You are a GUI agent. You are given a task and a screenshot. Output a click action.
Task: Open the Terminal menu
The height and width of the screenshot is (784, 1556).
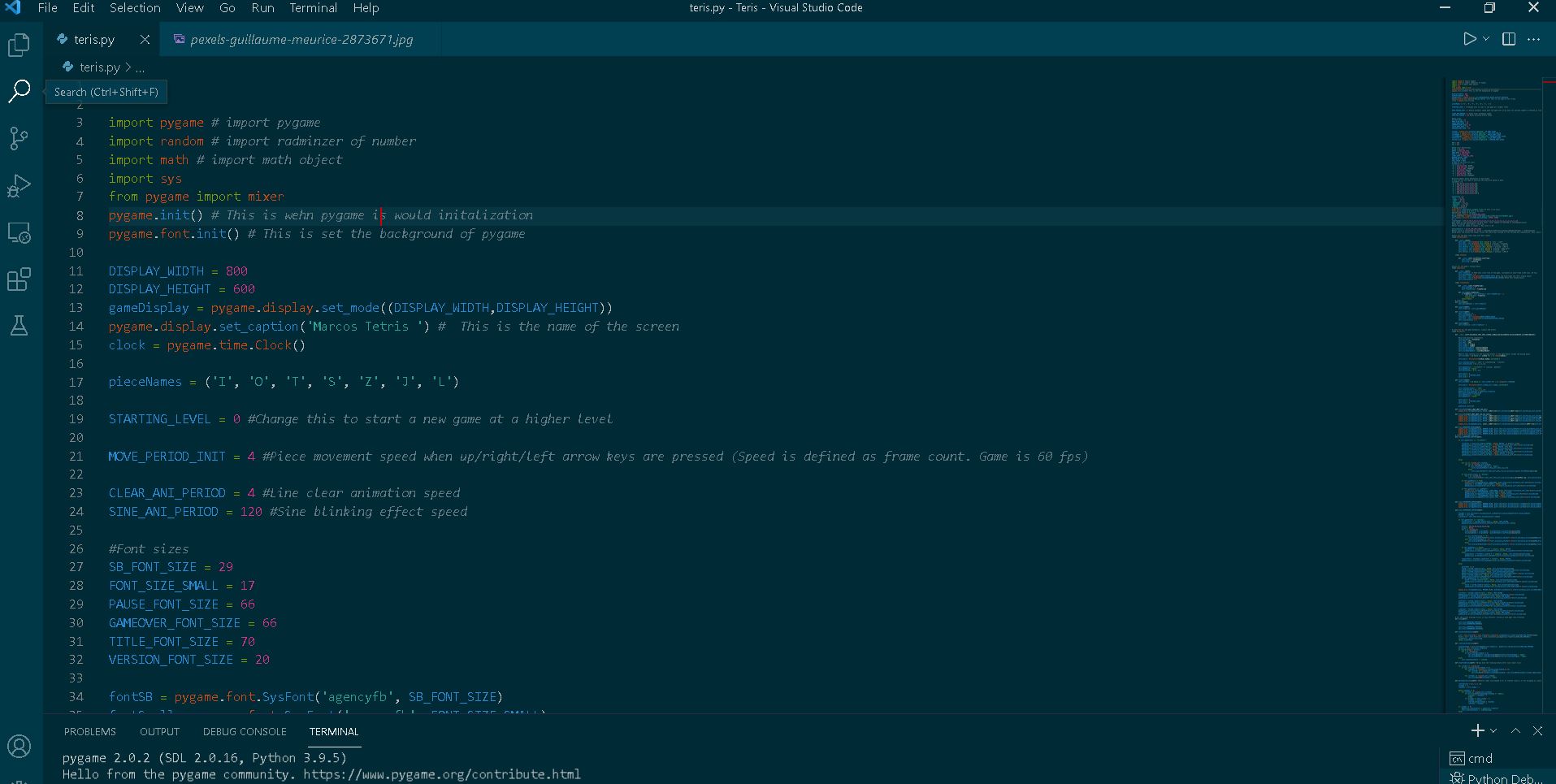click(x=314, y=8)
